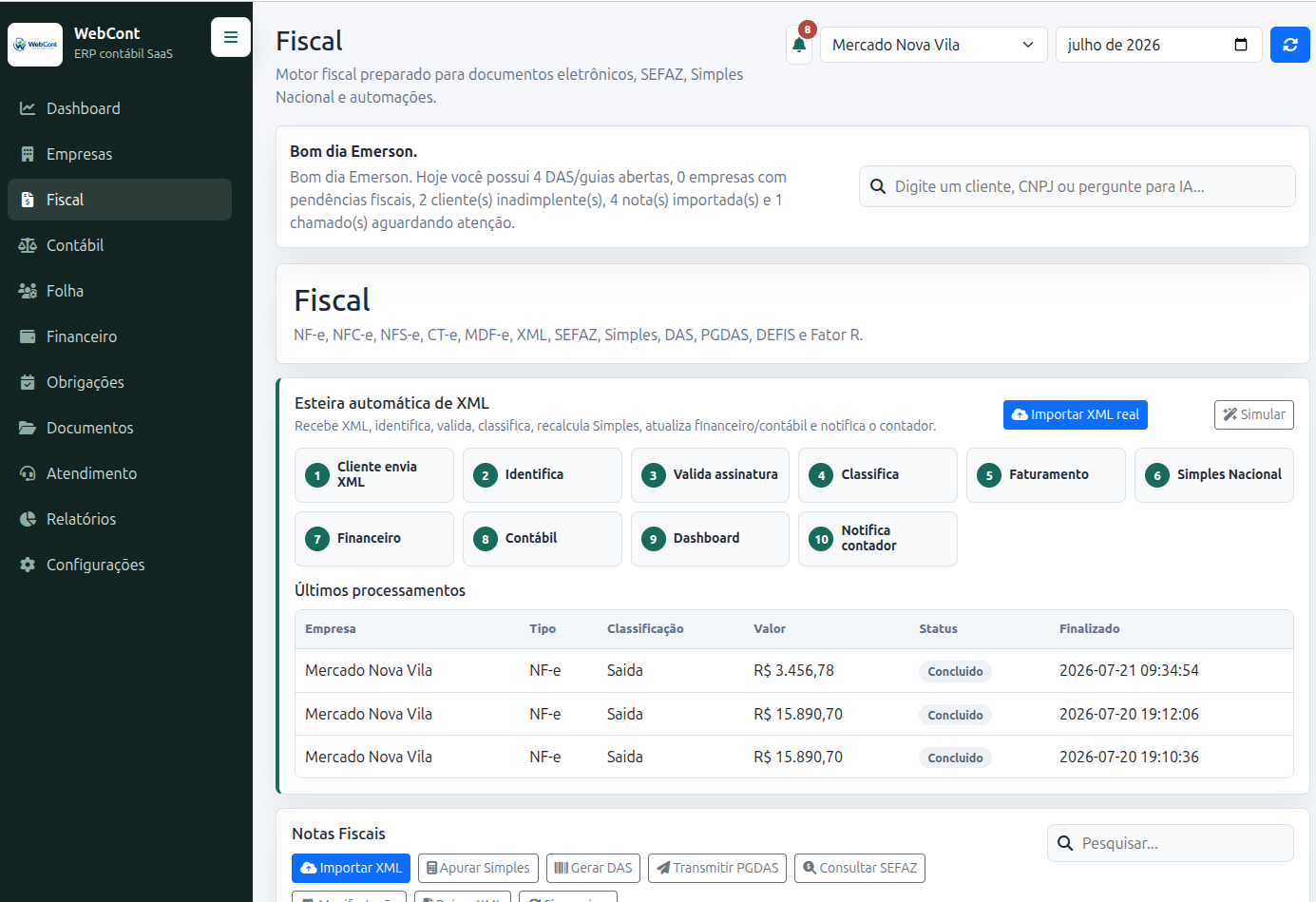
Task: Click step 4 circle Classifica
Action: point(821,475)
